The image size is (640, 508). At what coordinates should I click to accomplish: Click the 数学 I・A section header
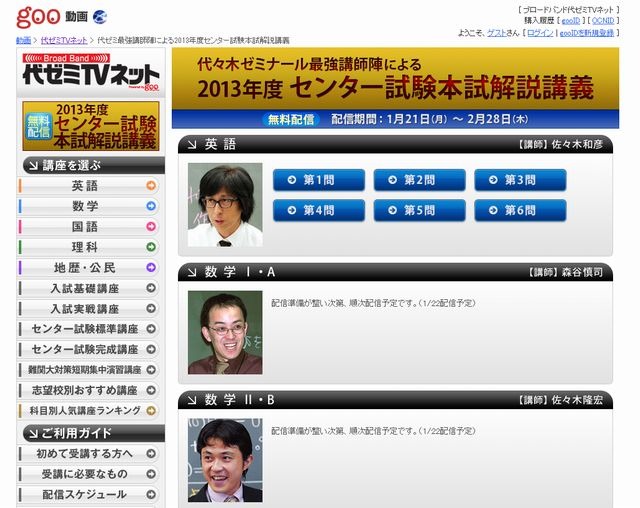[x=395, y=272]
